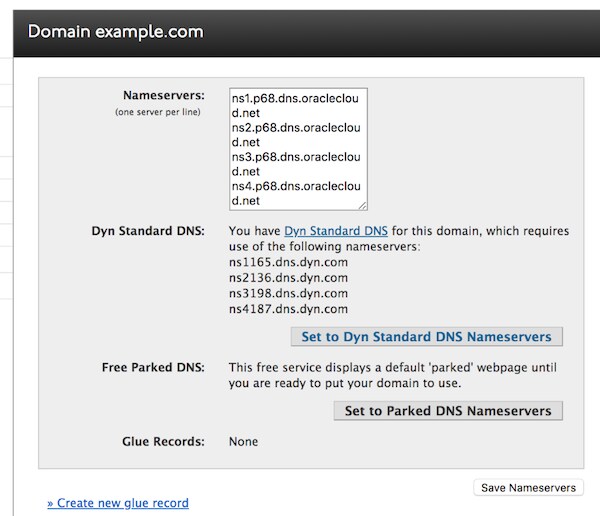
Task: Place cursor on the ns4.p68 nameserver line
Action: 298,186
